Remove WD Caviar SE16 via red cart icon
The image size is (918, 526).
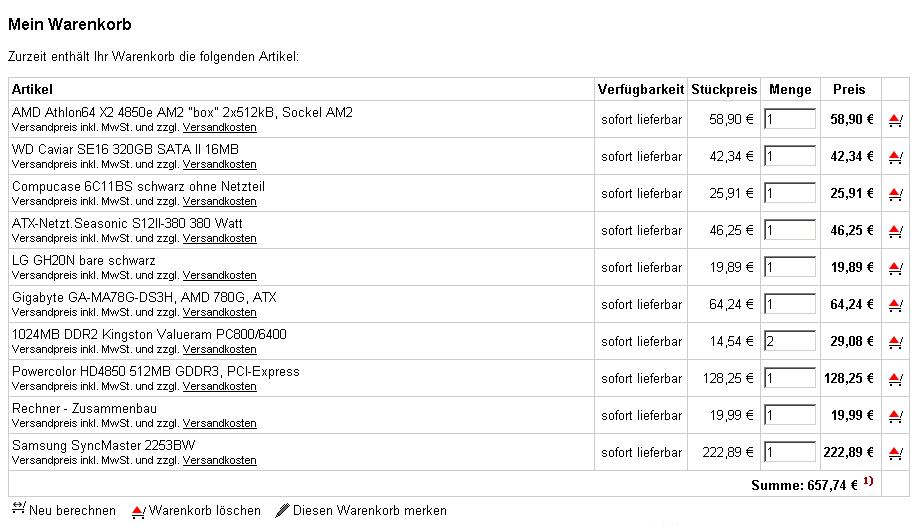[895, 157]
